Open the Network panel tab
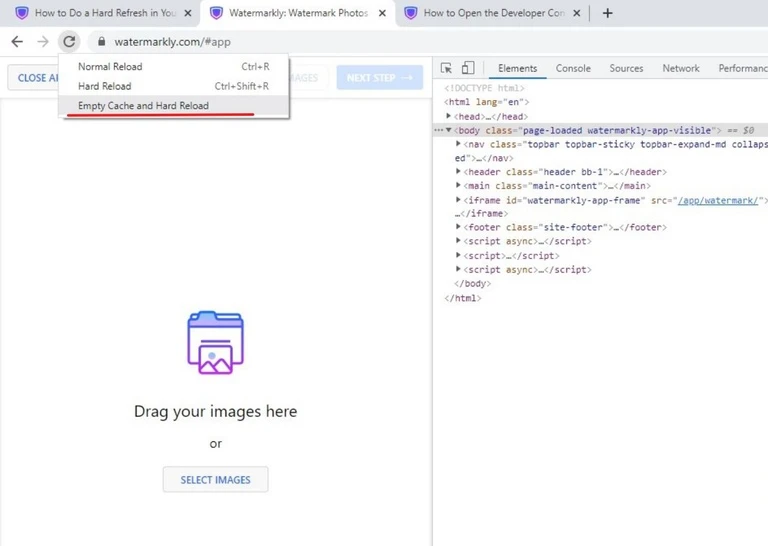 click(681, 68)
